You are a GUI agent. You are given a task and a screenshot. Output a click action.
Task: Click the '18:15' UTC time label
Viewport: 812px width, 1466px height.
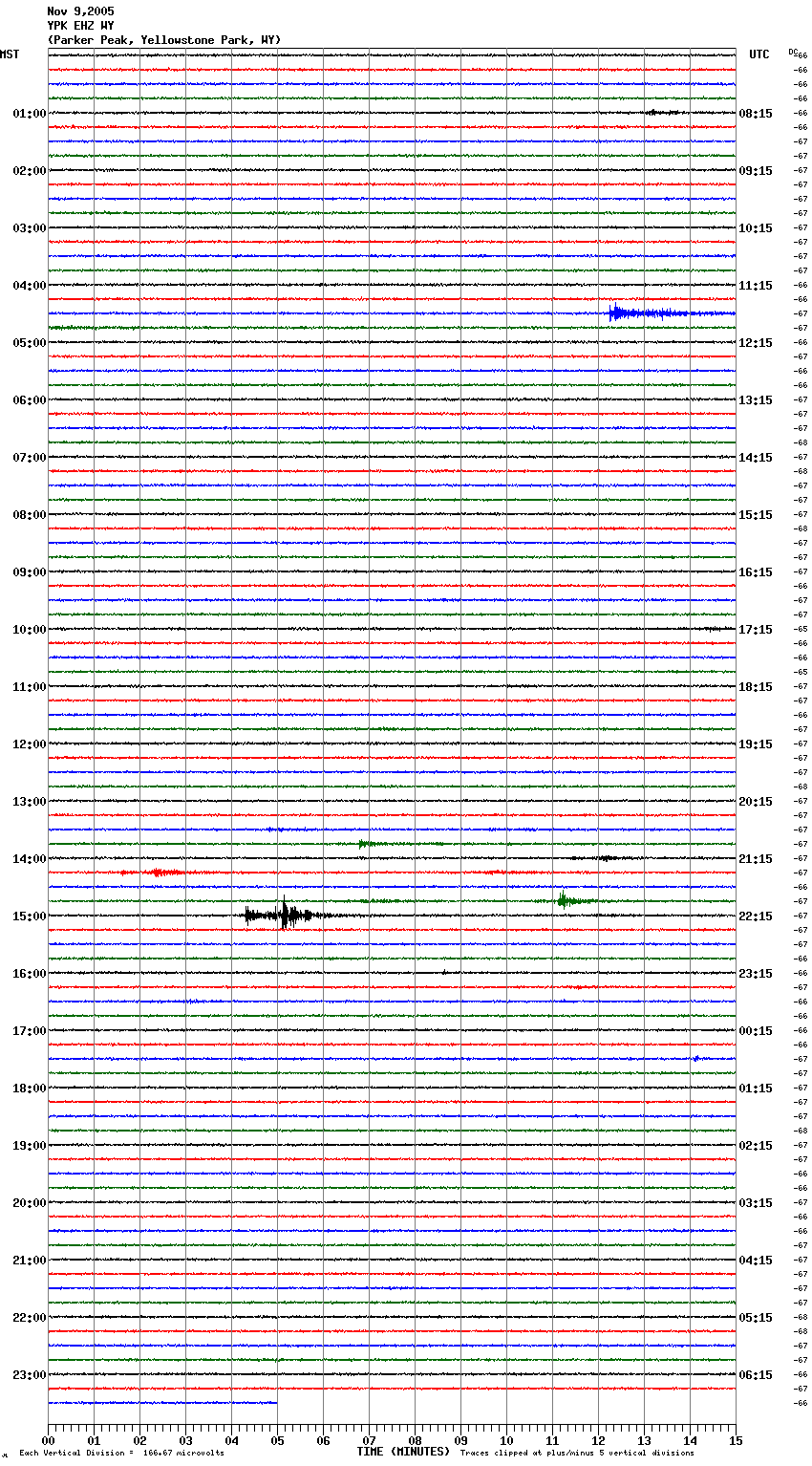tap(756, 687)
